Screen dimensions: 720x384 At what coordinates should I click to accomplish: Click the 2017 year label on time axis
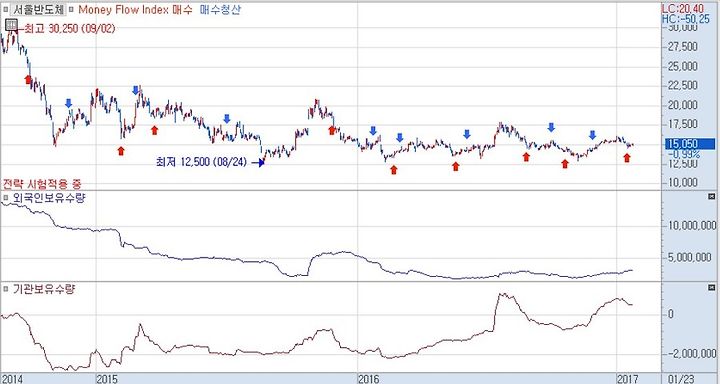coord(628,379)
